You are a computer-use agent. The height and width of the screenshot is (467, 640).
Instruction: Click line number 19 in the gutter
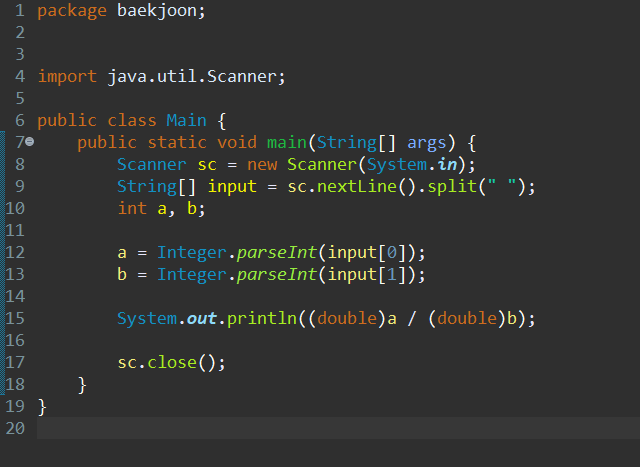click(15, 407)
